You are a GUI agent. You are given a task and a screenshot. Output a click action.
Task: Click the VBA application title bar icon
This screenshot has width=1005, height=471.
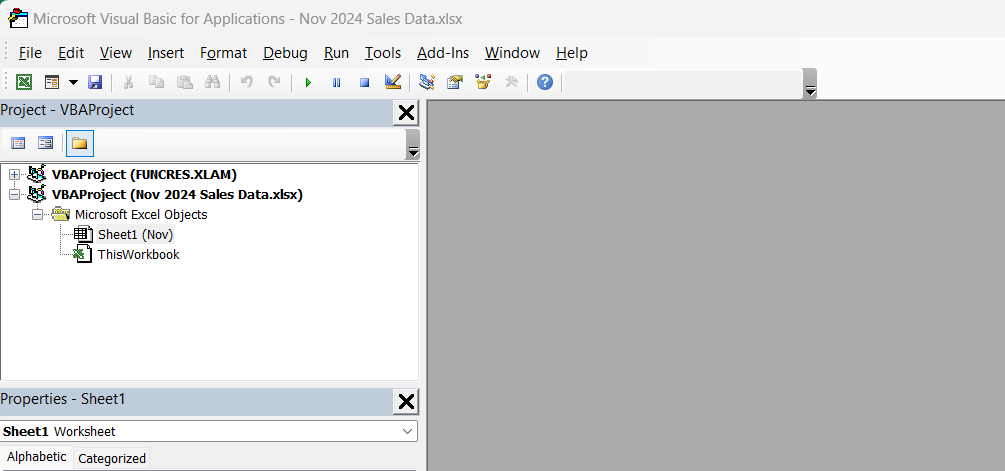[x=19, y=19]
